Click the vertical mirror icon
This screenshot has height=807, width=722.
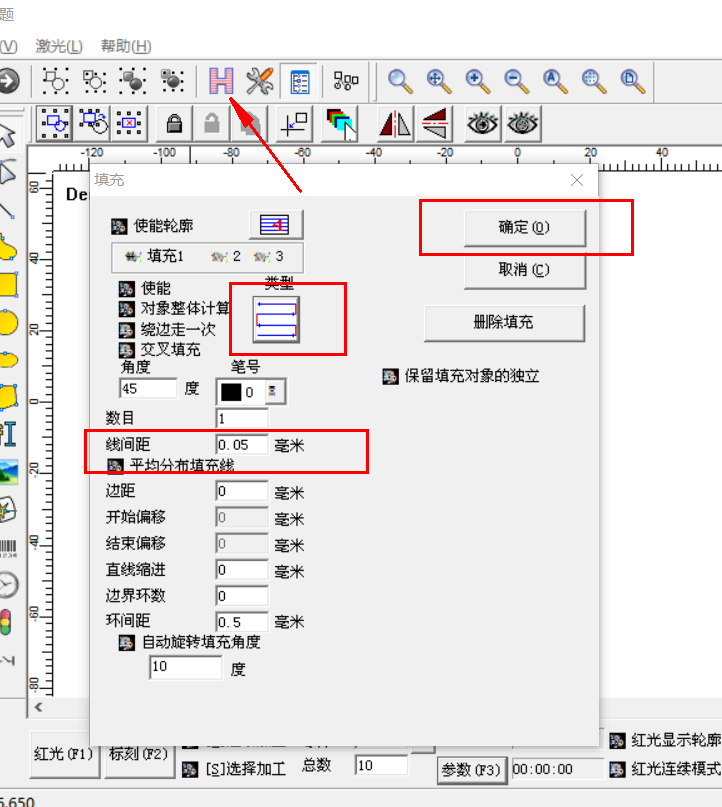click(435, 124)
